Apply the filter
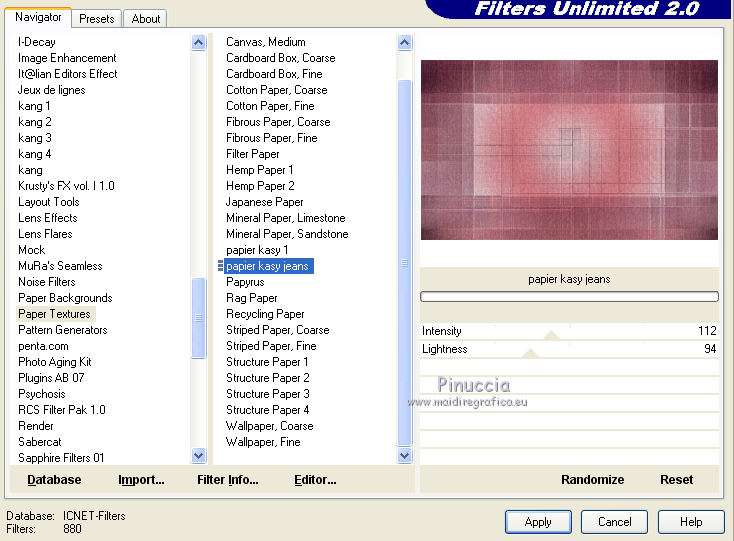 tap(538, 522)
